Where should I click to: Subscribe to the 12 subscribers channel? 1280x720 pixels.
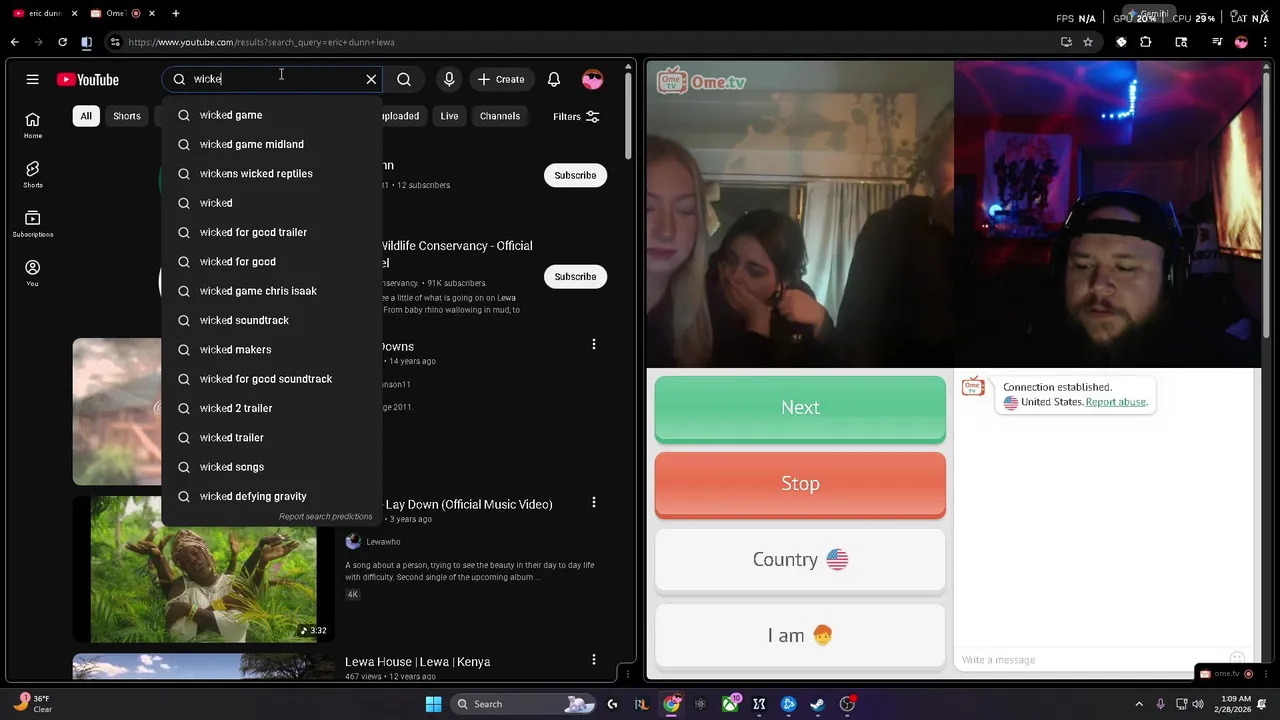[x=575, y=175]
